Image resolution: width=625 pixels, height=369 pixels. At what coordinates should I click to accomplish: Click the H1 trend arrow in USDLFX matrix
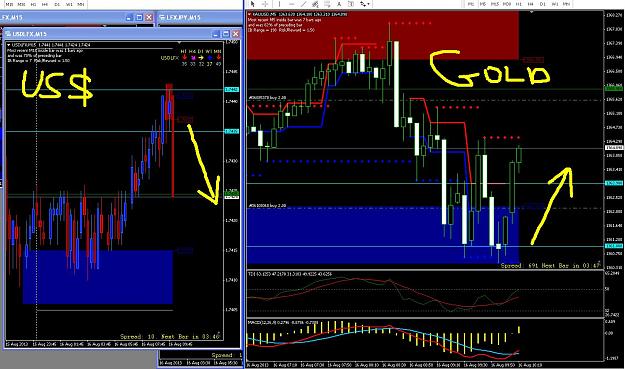coord(184,58)
